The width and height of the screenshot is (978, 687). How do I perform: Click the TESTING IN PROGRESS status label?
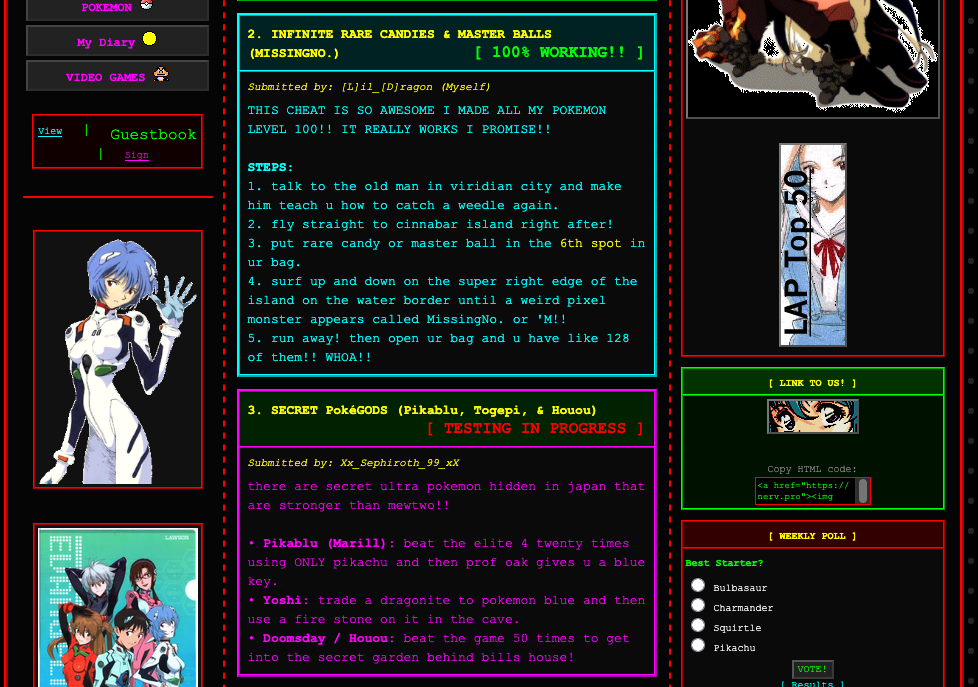pyautogui.click(x=535, y=428)
